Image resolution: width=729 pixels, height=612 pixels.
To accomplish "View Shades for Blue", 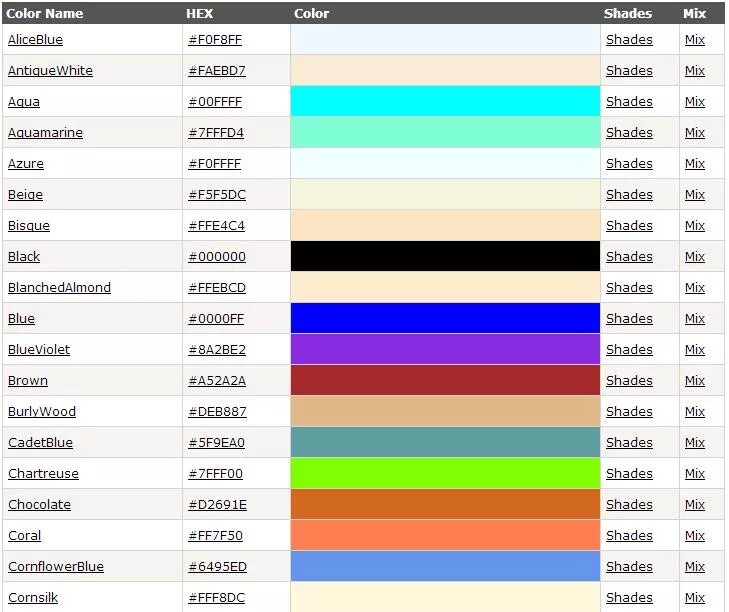I will pos(630,319).
